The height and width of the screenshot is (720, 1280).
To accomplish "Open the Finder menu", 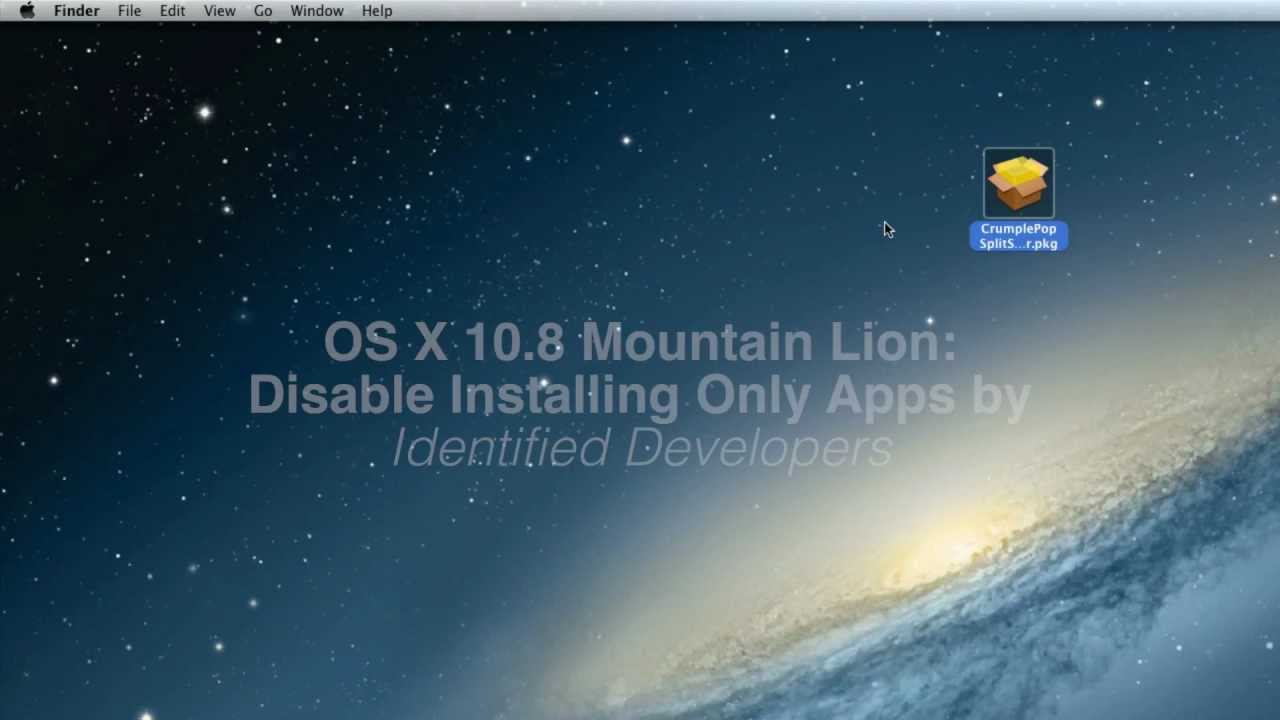I will 76,11.
